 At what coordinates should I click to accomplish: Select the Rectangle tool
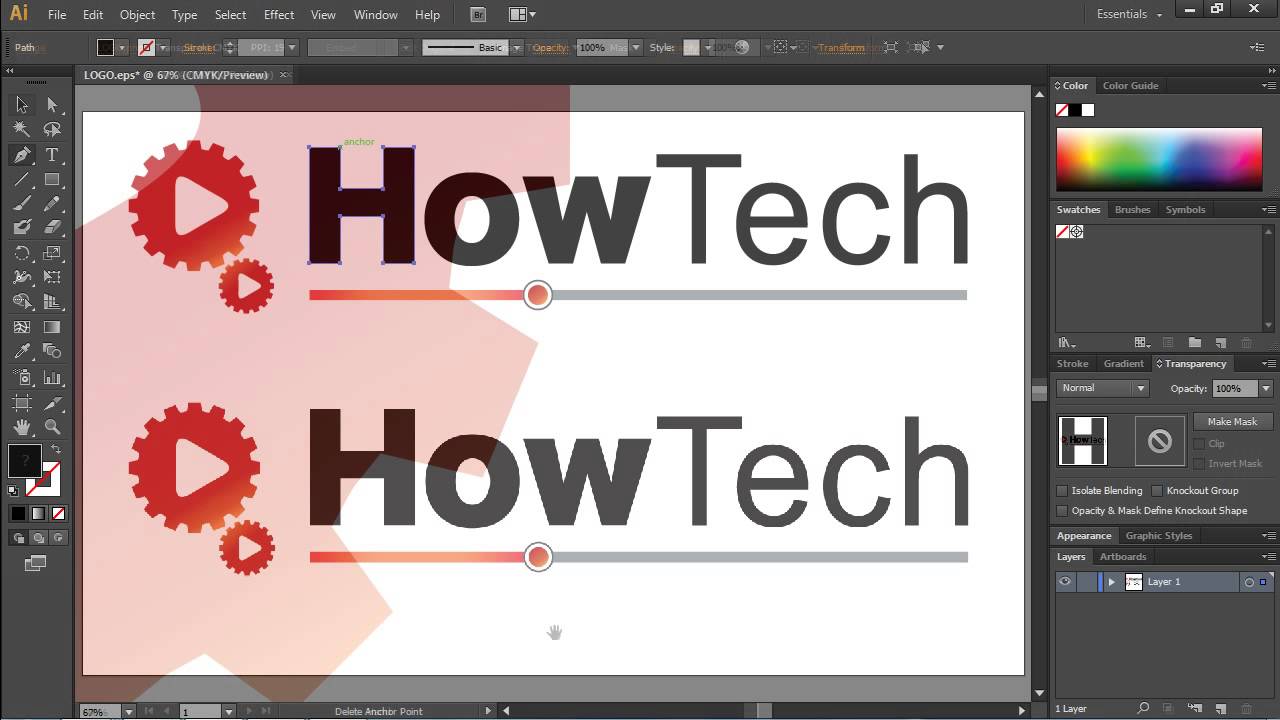(52, 180)
